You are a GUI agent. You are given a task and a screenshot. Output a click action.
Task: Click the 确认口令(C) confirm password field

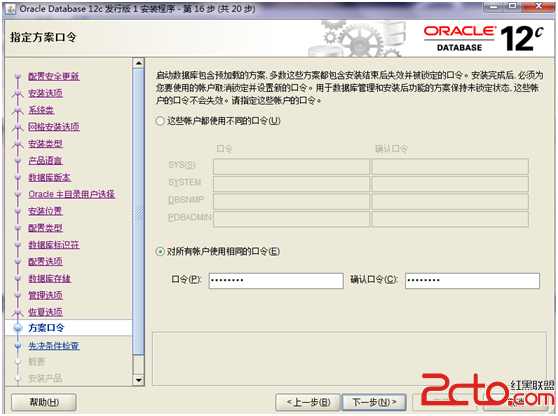click(x=472, y=280)
